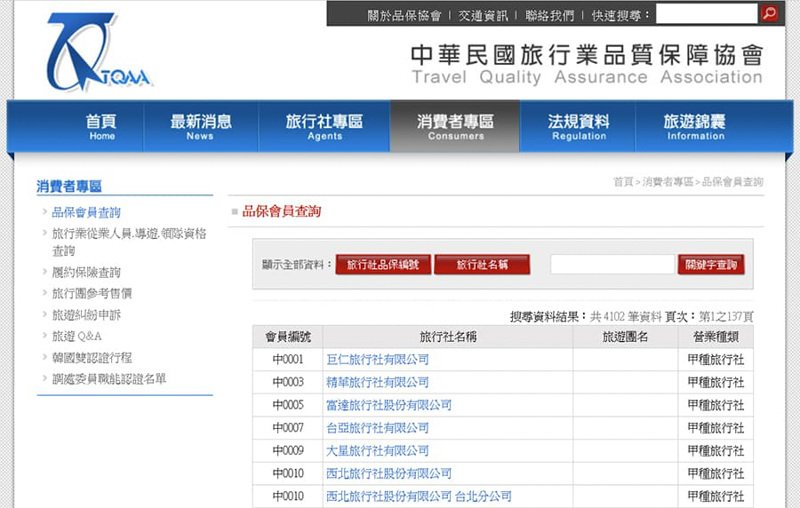Open 旅行社專區 Agents nav tab
The width and height of the screenshot is (800, 508).
point(324,126)
